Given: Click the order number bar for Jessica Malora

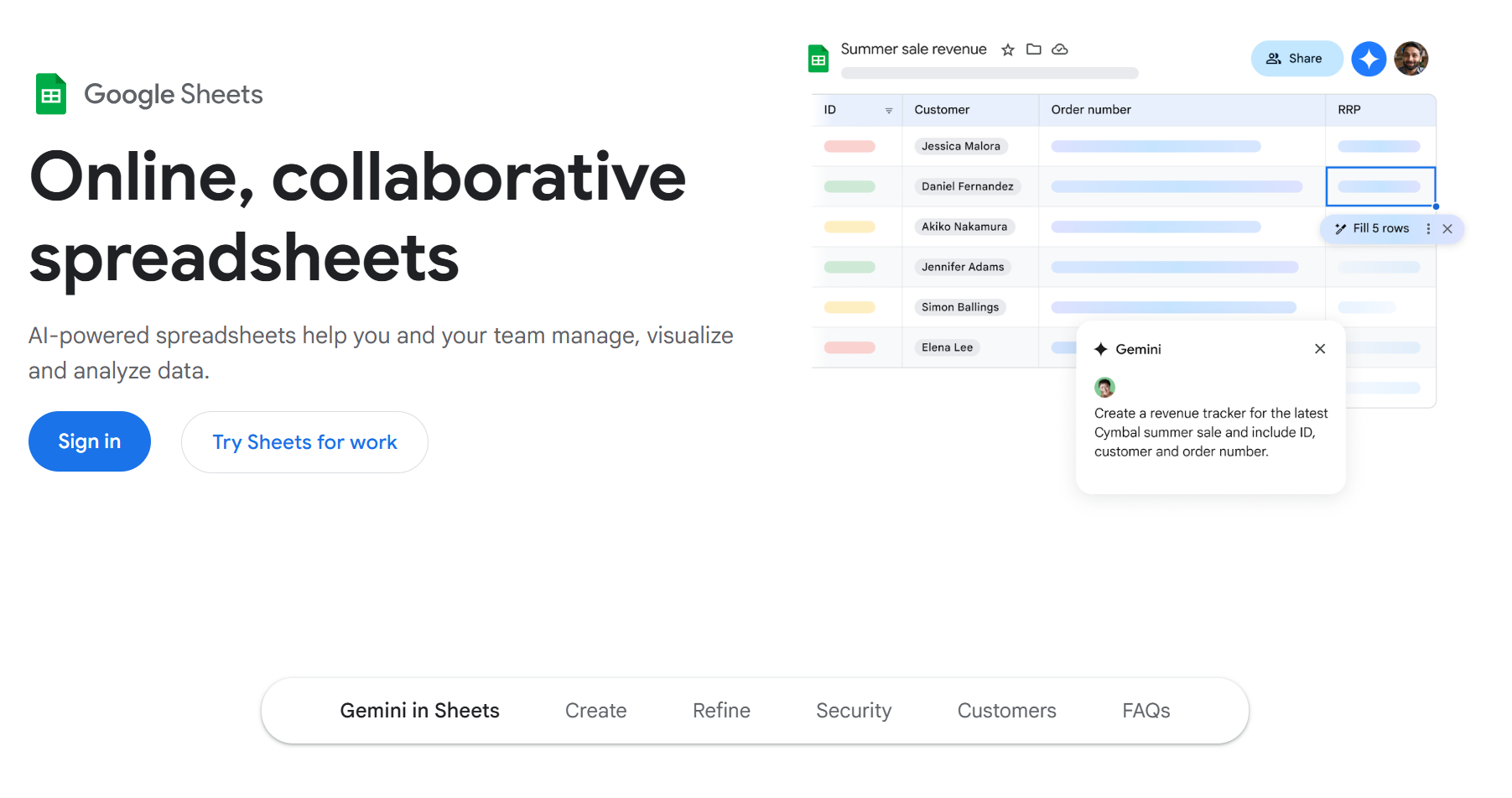Looking at the screenshot, I should (1156, 146).
